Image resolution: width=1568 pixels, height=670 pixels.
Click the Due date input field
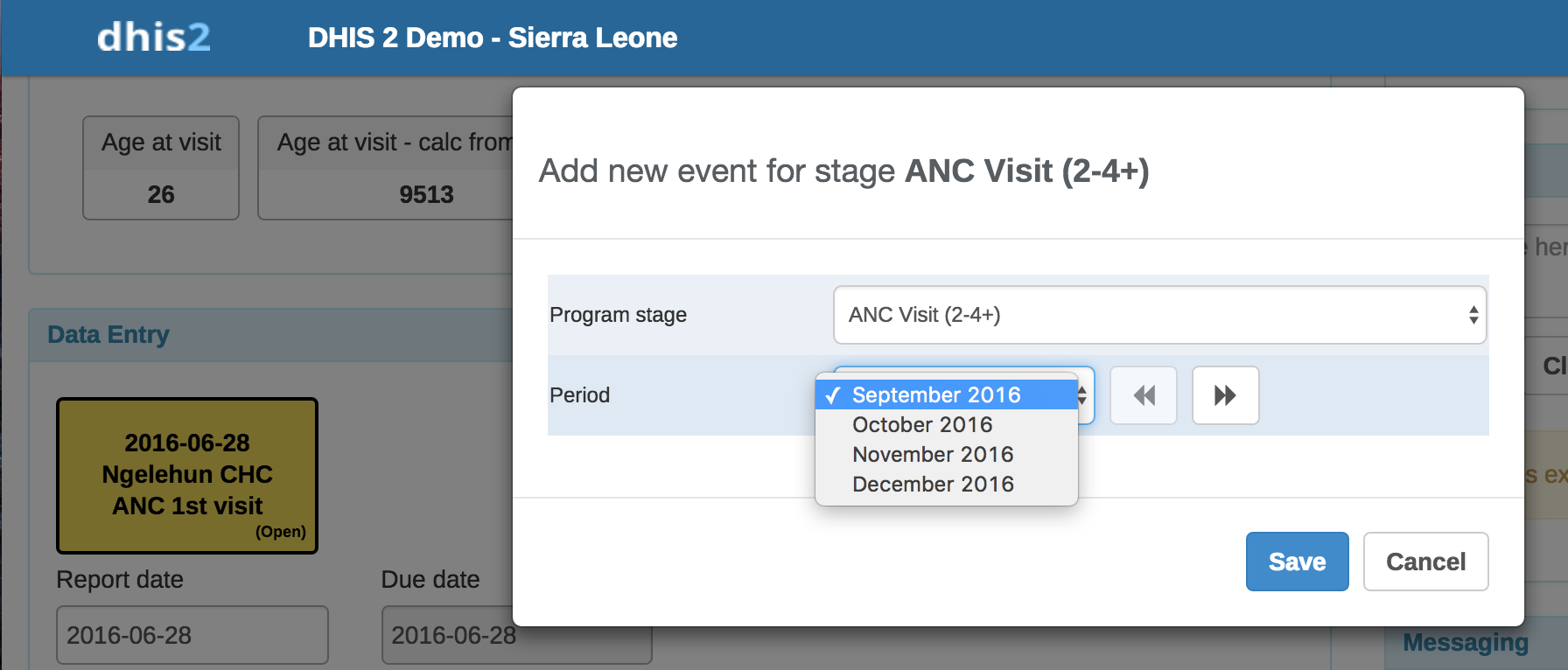(446, 635)
